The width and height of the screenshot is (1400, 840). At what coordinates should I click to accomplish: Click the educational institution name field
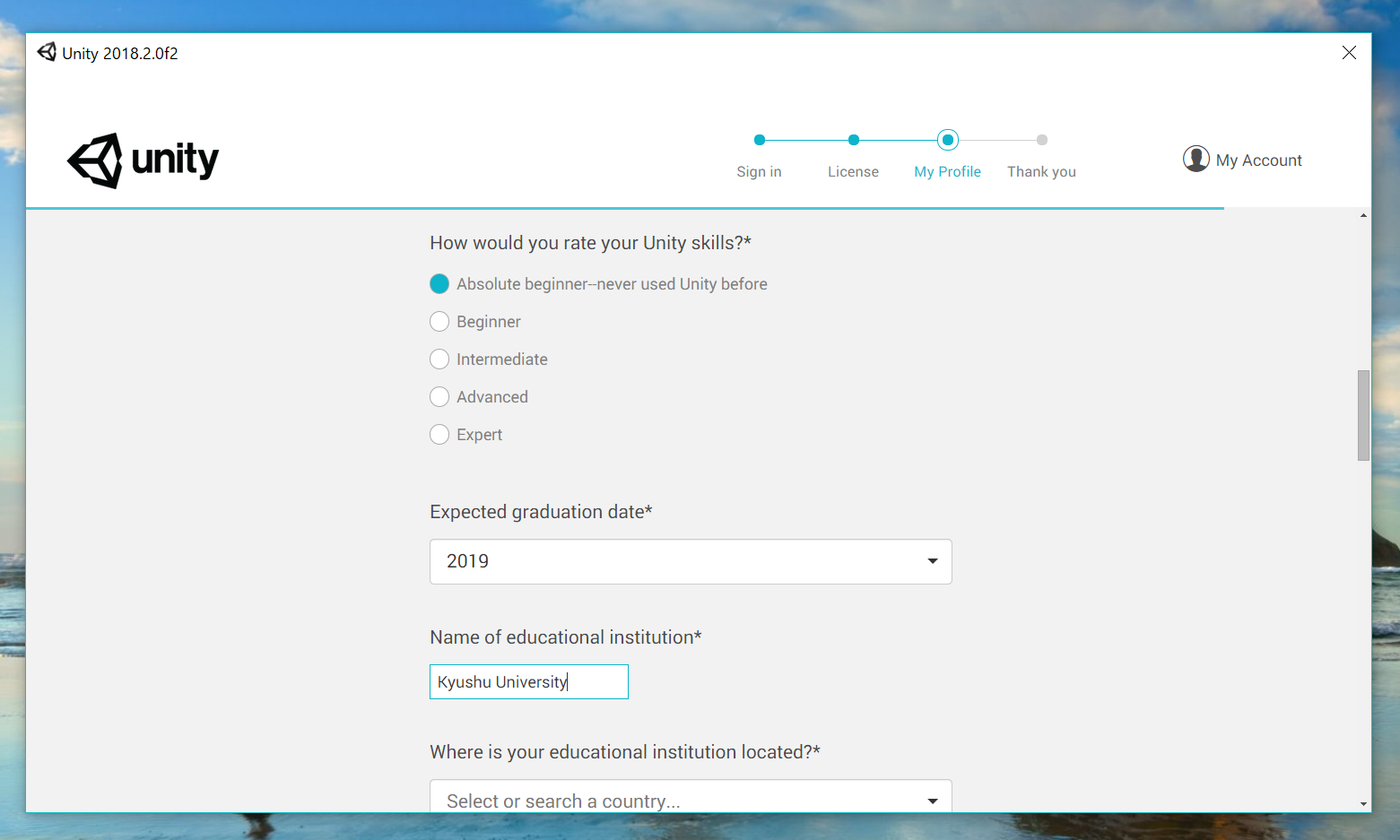528,682
